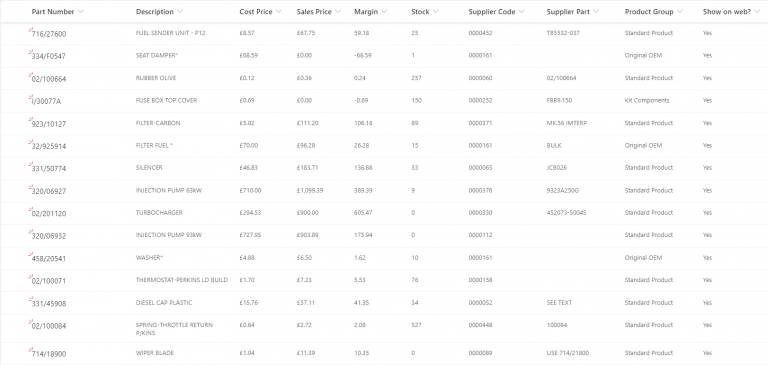768x365 pixels.
Task: Click the marker icon next to 02/201120
Action: [x=30, y=209]
